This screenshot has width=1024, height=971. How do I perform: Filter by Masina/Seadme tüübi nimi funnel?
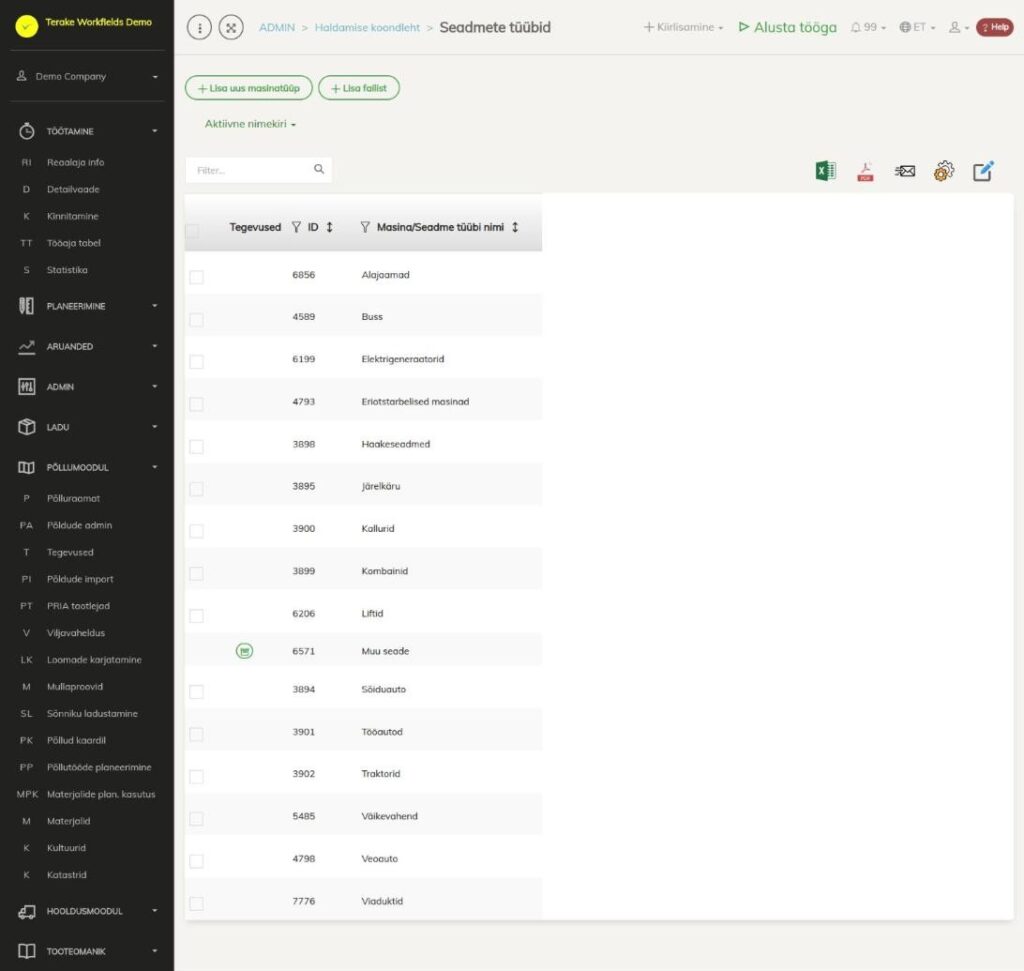(x=365, y=227)
